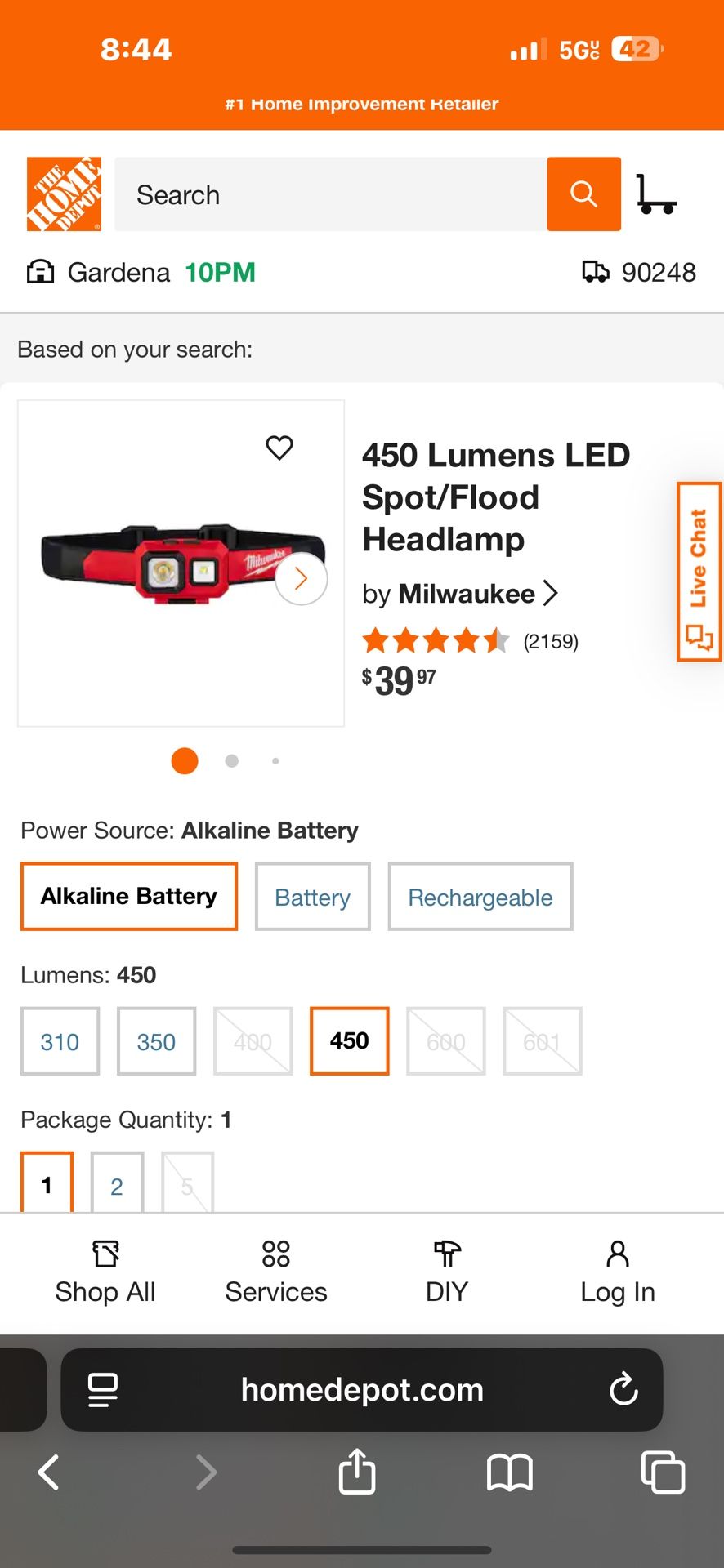Open Safari bookmarks book icon

[x=509, y=1472]
